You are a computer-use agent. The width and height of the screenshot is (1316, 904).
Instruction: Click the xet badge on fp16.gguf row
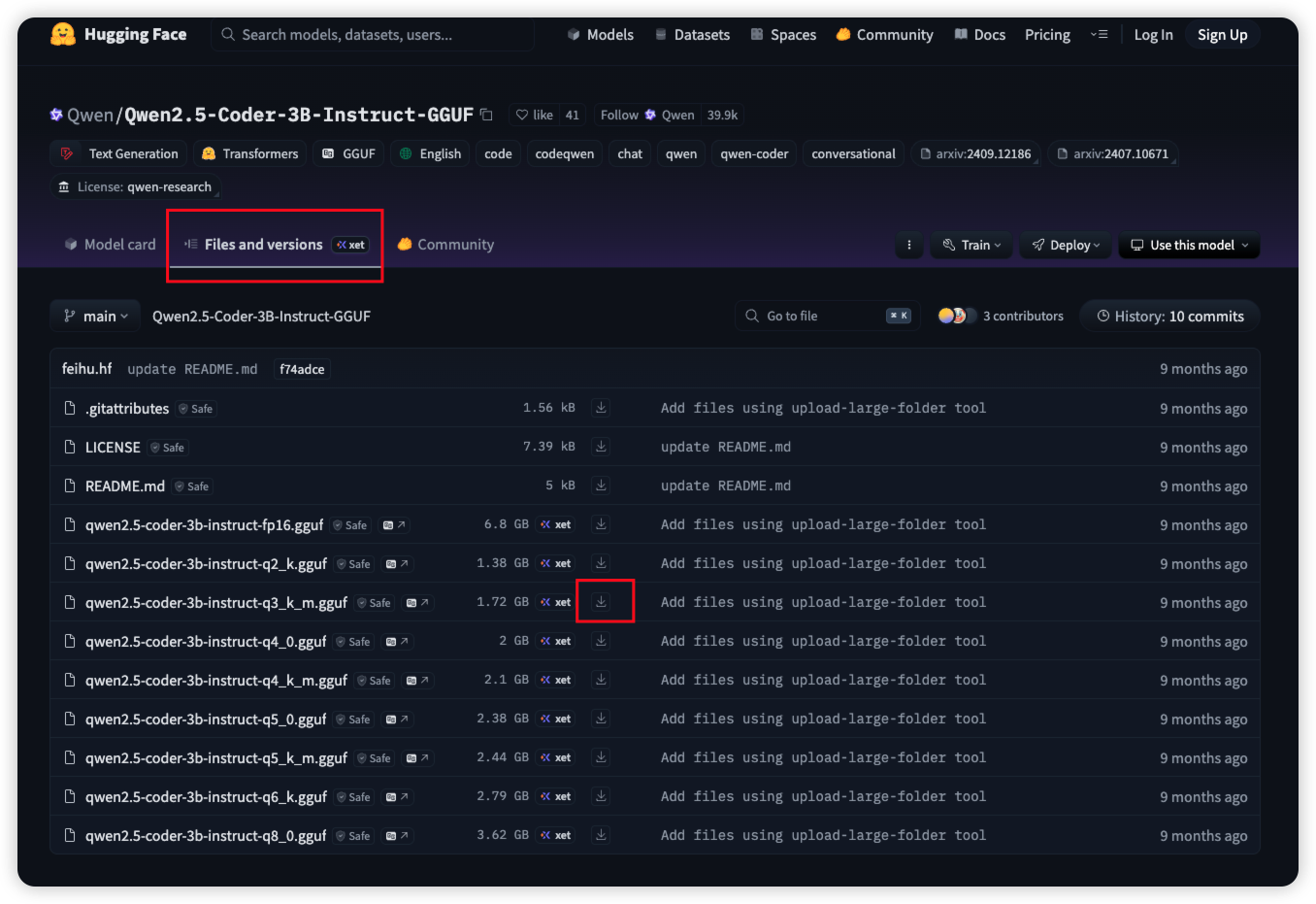(556, 524)
